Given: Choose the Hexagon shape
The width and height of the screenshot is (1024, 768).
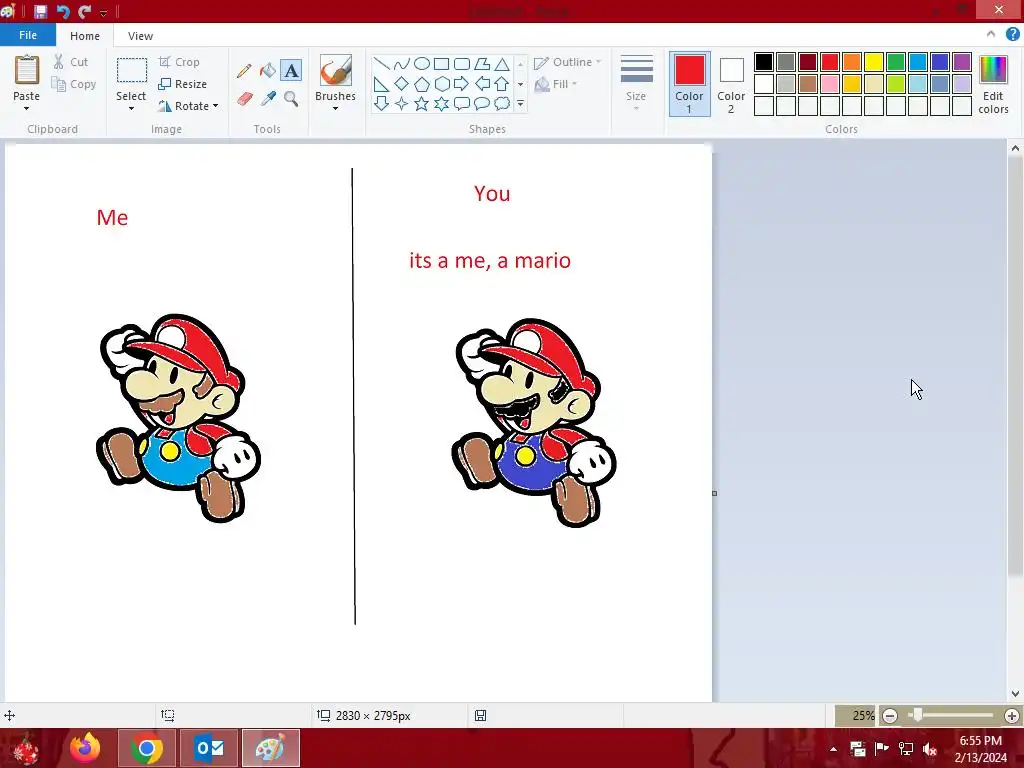Looking at the screenshot, I should [441, 84].
